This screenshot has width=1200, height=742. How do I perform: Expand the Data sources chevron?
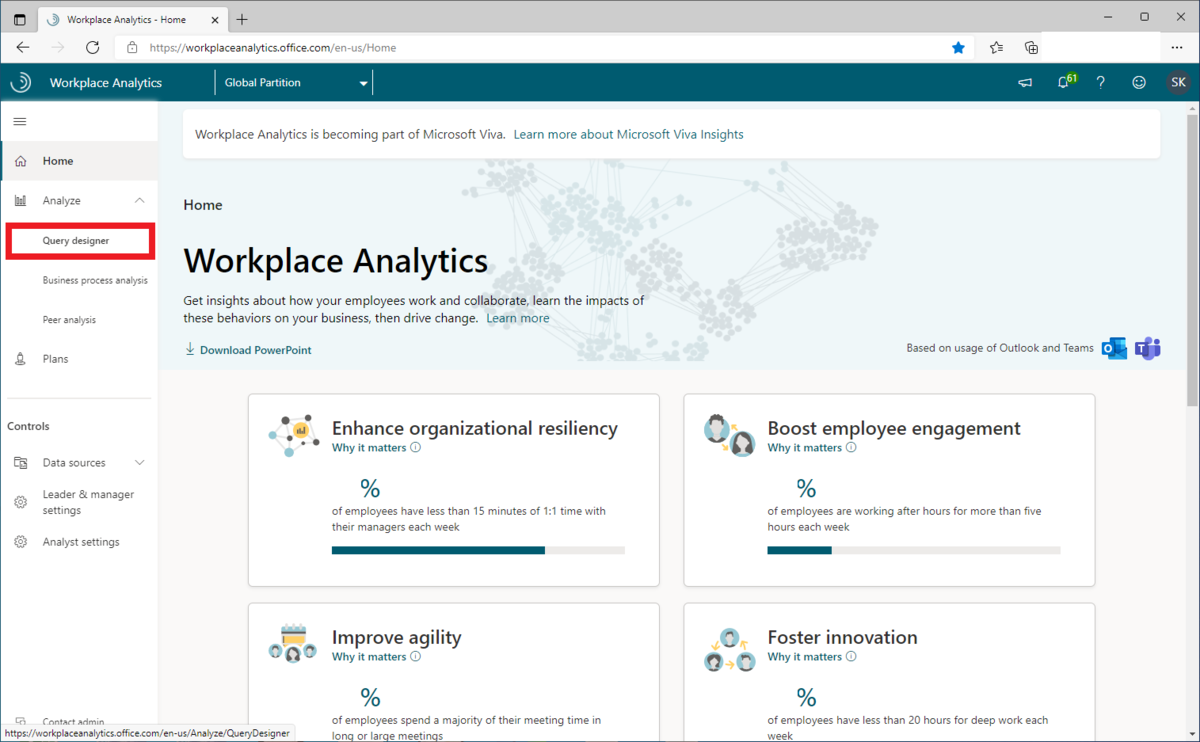(139, 463)
